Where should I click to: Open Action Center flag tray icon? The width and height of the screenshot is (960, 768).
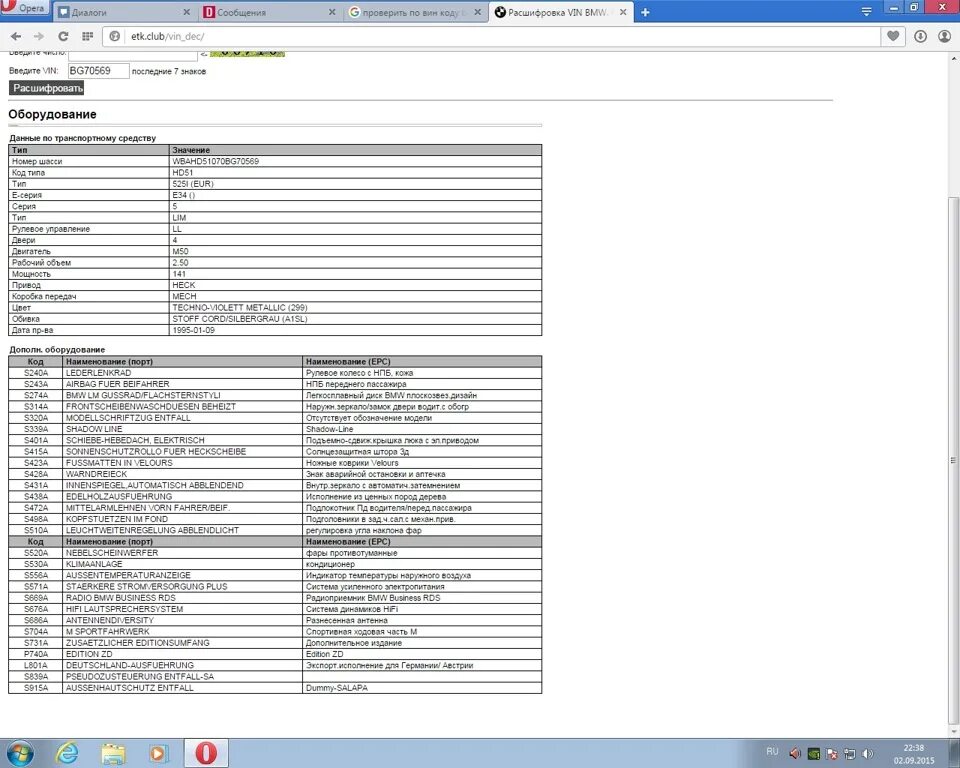pyautogui.click(x=831, y=754)
